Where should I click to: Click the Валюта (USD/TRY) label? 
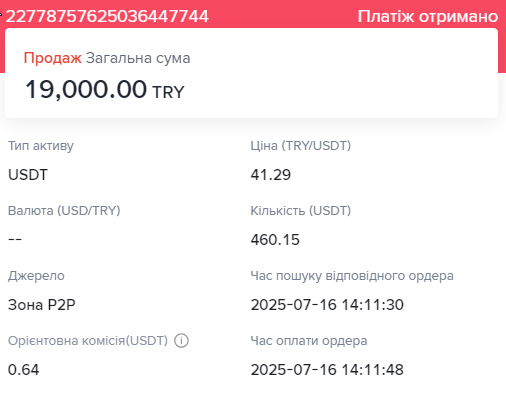[64, 211]
